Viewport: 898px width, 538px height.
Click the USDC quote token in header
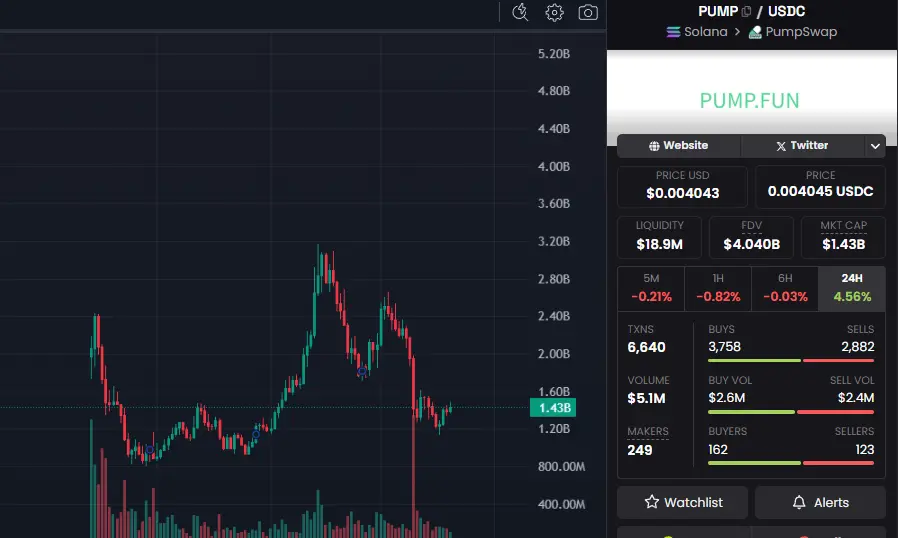click(786, 11)
